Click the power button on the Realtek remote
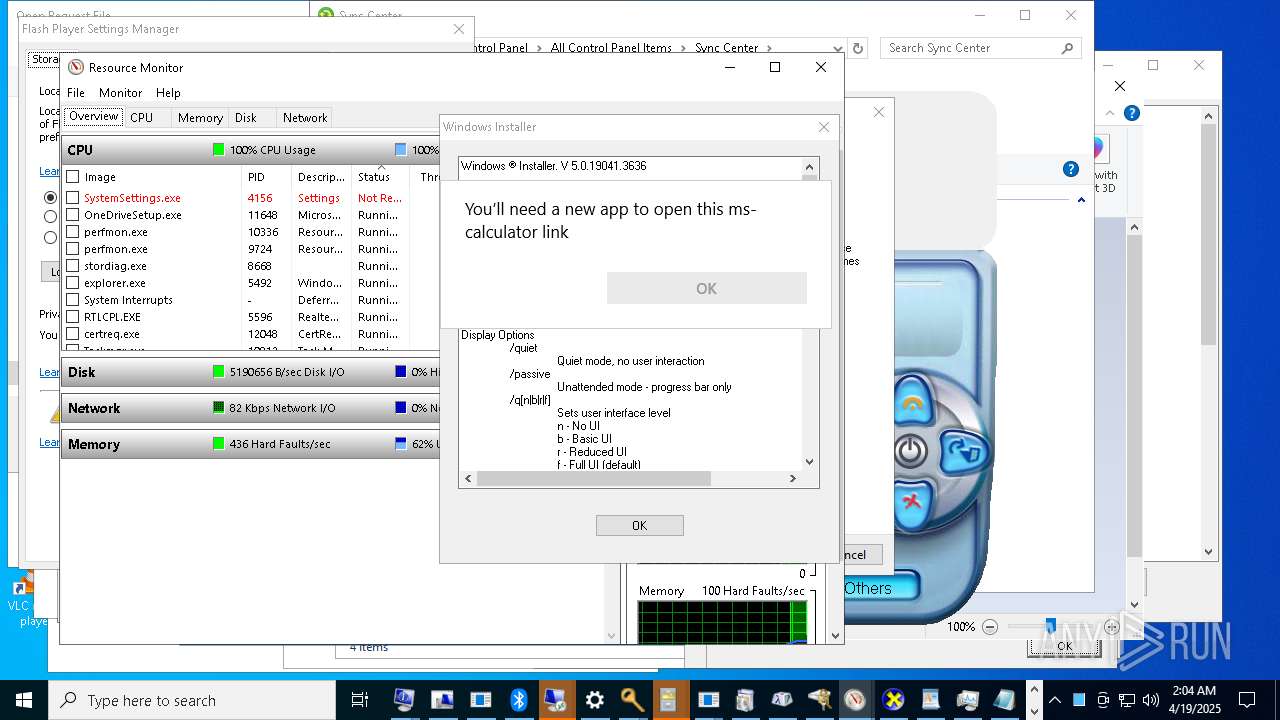1280x720 pixels. tap(910, 452)
